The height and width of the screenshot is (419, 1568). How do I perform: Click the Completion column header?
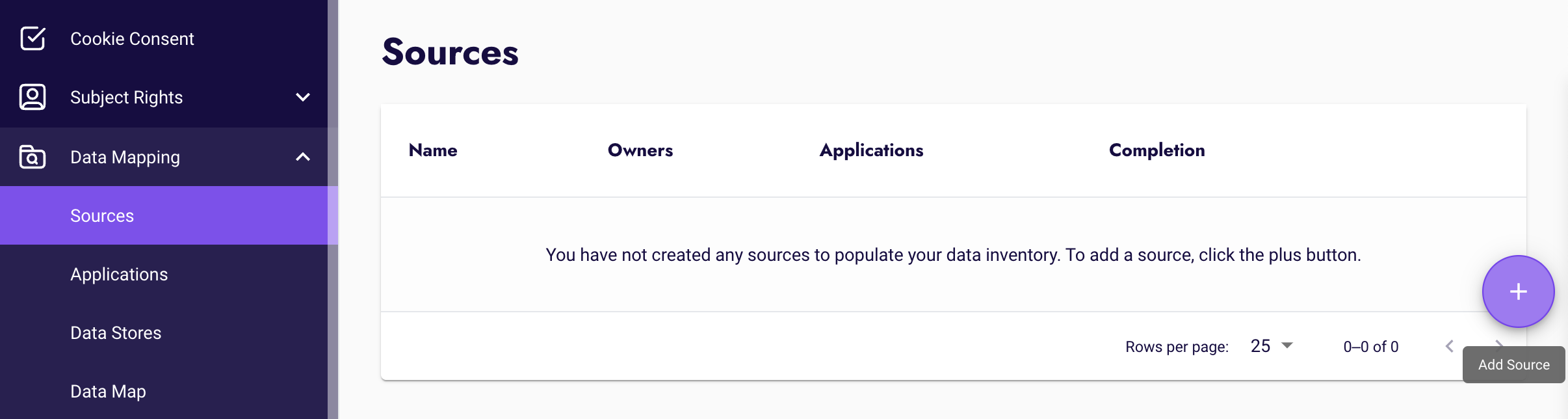1156,150
